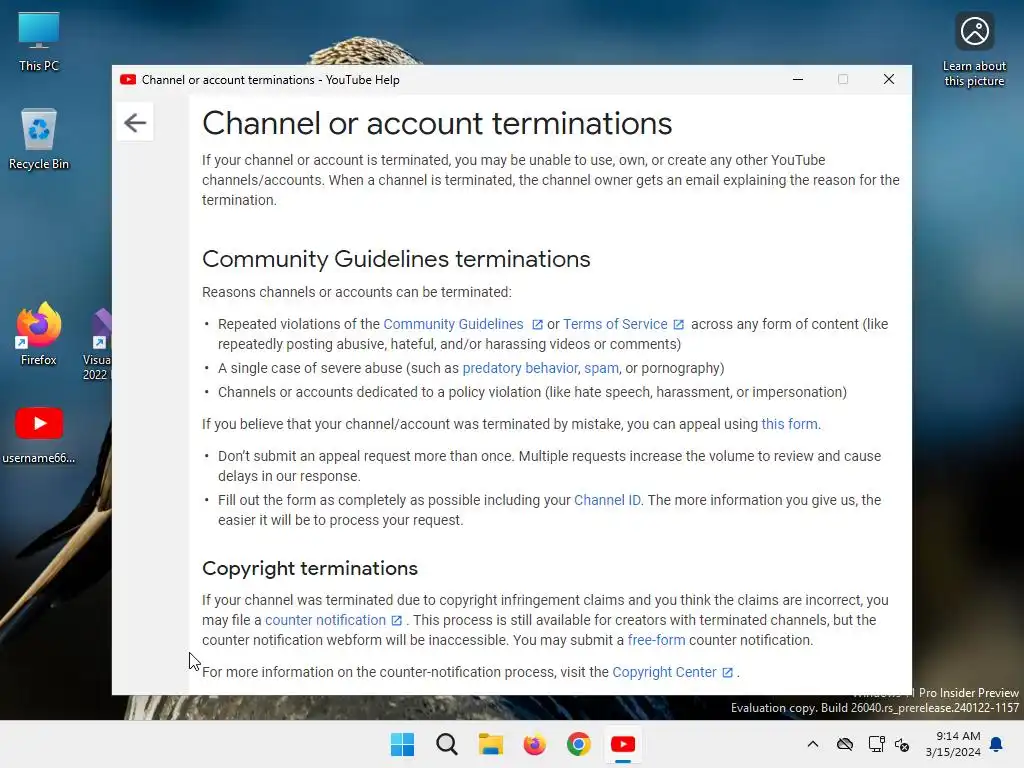Open the 'this form' appeal link

click(x=789, y=424)
